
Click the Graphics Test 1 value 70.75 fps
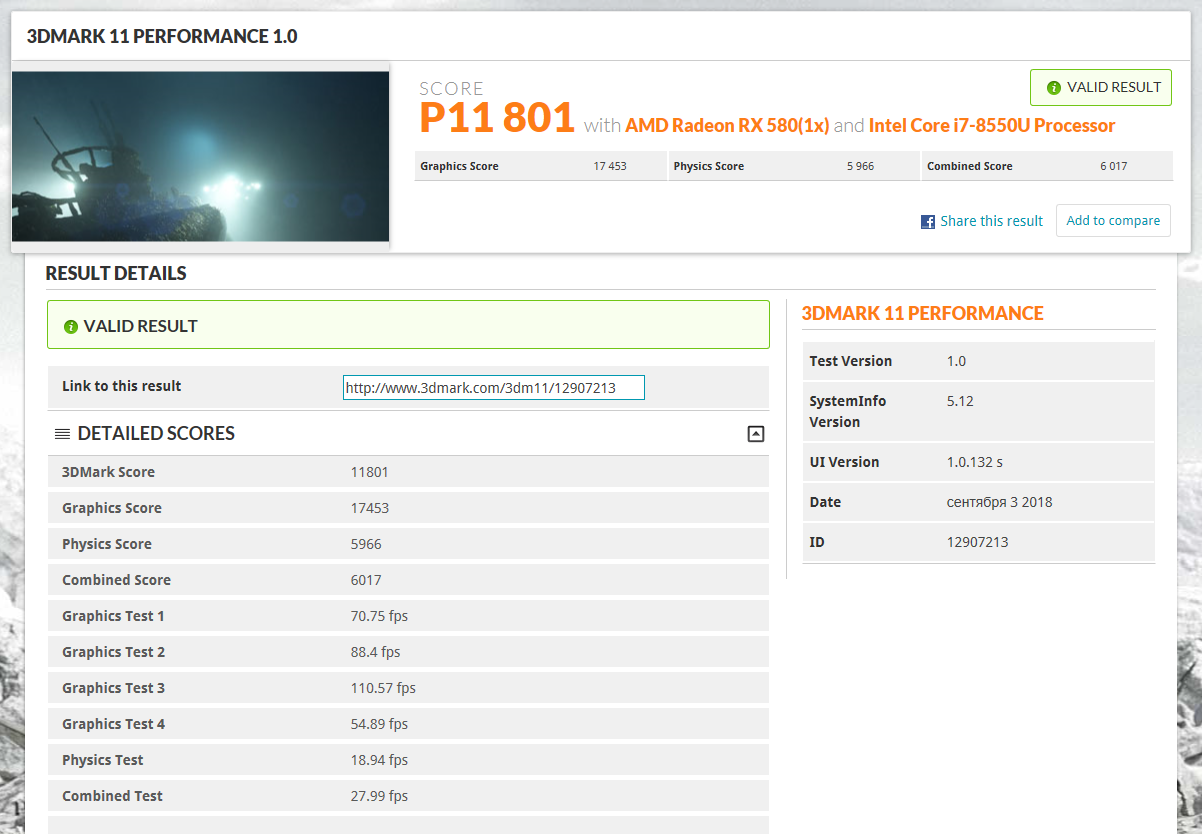click(x=379, y=616)
